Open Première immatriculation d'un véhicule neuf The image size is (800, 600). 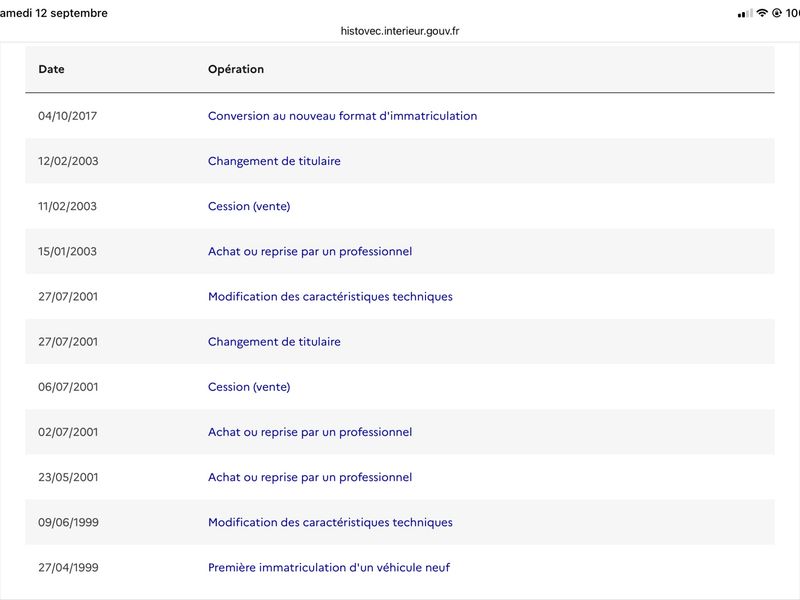click(x=329, y=567)
